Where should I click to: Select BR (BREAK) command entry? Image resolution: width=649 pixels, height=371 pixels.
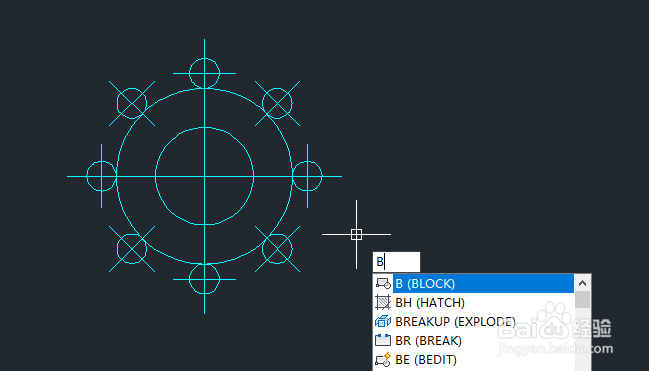474,341
